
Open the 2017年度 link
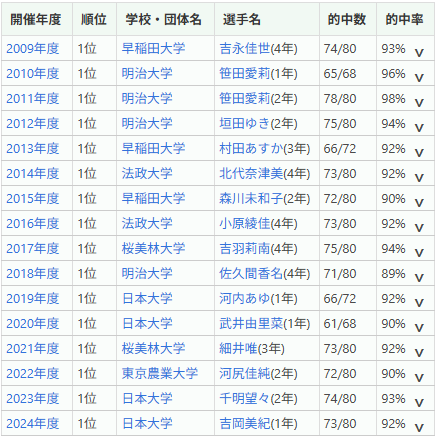point(33,249)
